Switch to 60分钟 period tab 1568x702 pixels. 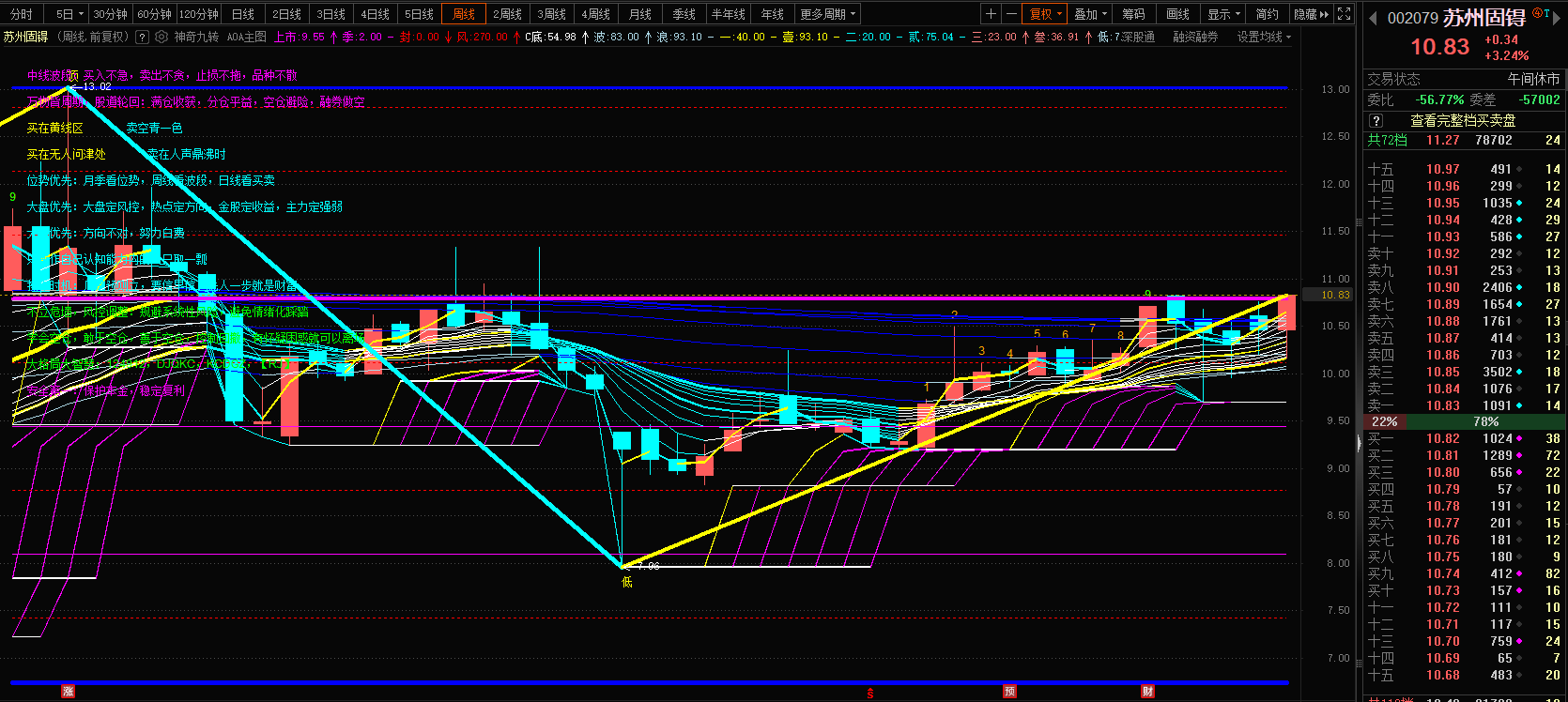point(154,14)
